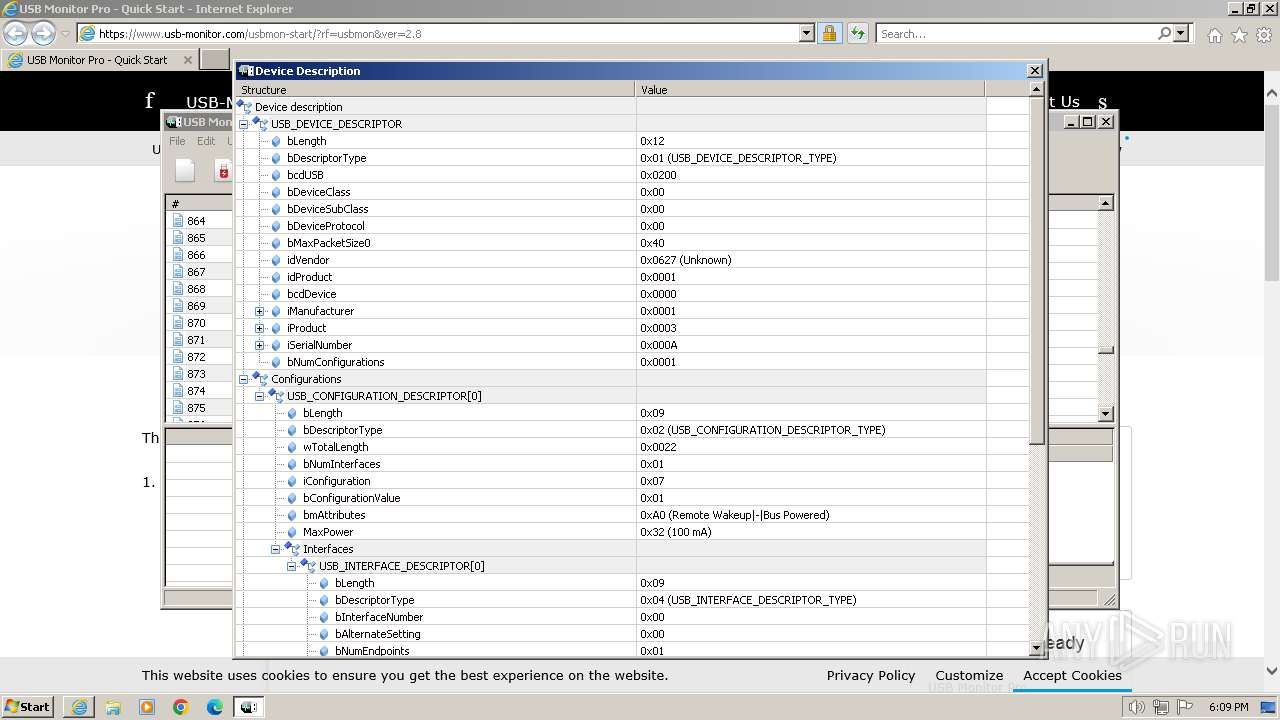The image size is (1280, 720).
Task: Click the Structure column header
Action: tap(436, 90)
